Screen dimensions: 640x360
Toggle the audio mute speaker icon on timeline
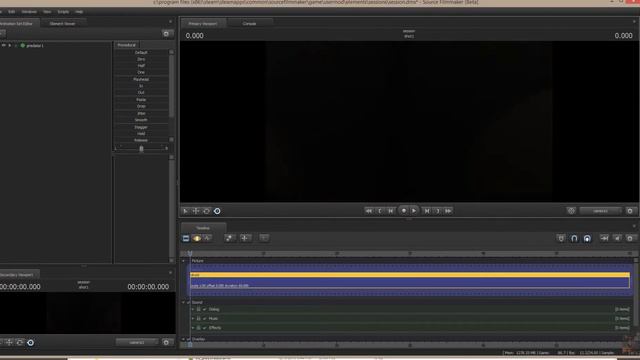tap(617, 238)
